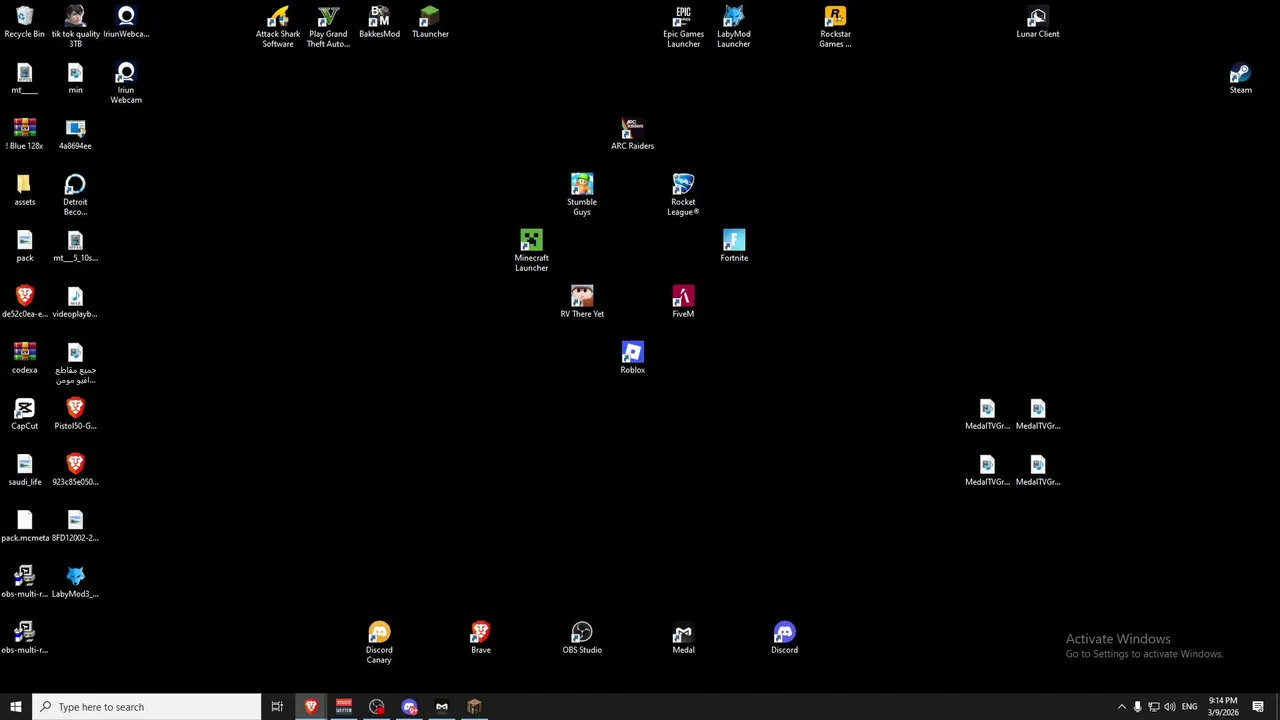Image resolution: width=1280 pixels, height=720 pixels.
Task: Open Voicemeeter from the taskbar
Action: (344, 707)
